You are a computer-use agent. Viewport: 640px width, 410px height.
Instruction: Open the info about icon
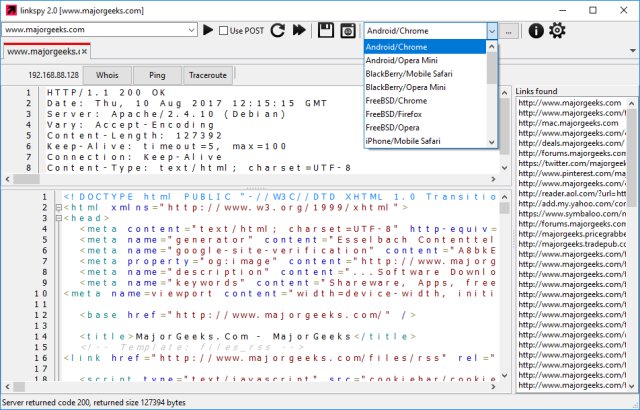(536, 31)
